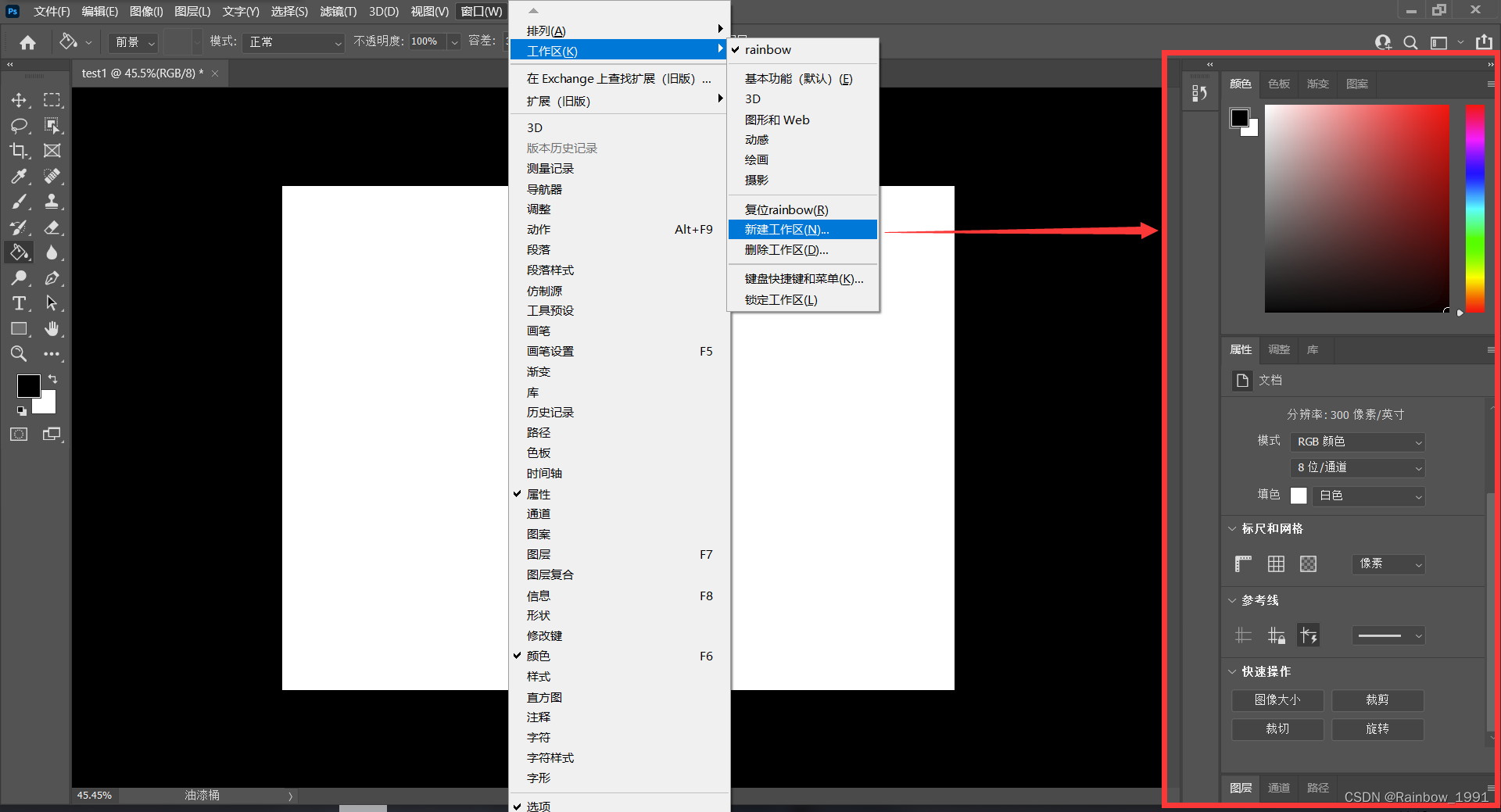Select the Hand tool
Screen dimensions: 1501x812
(52, 329)
